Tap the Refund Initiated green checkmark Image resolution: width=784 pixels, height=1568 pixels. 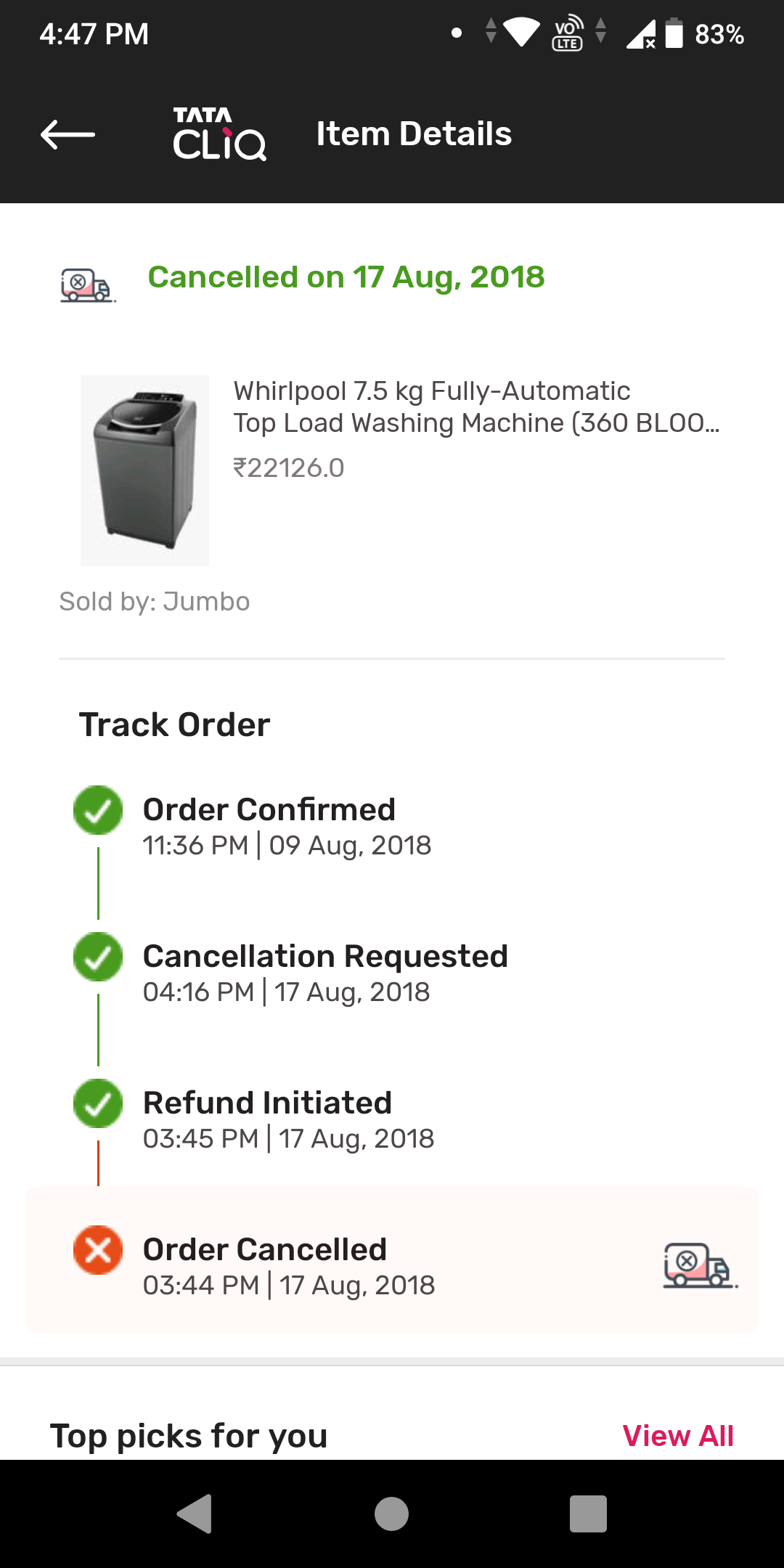coord(98,1103)
